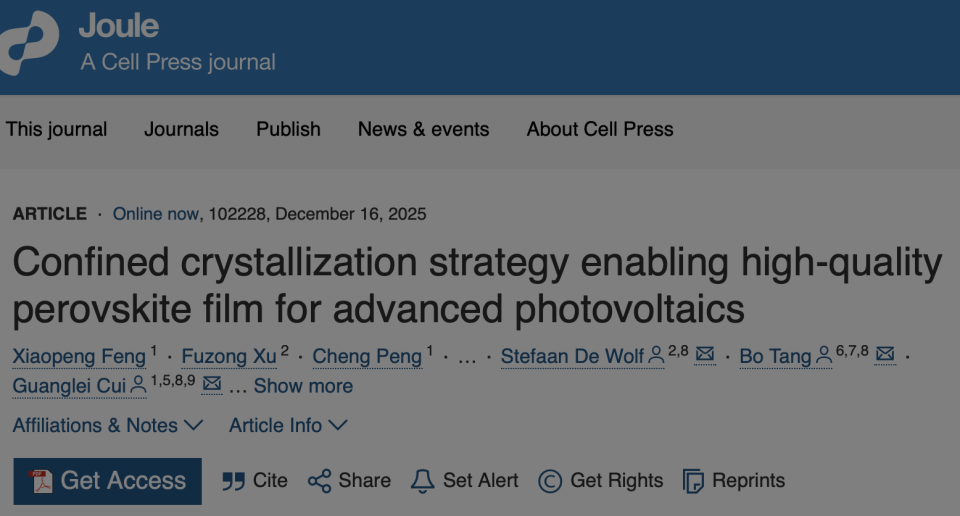960x516 pixels.
Task: Click envelope icon next to Stefaan De Wolf
Action: point(705,355)
